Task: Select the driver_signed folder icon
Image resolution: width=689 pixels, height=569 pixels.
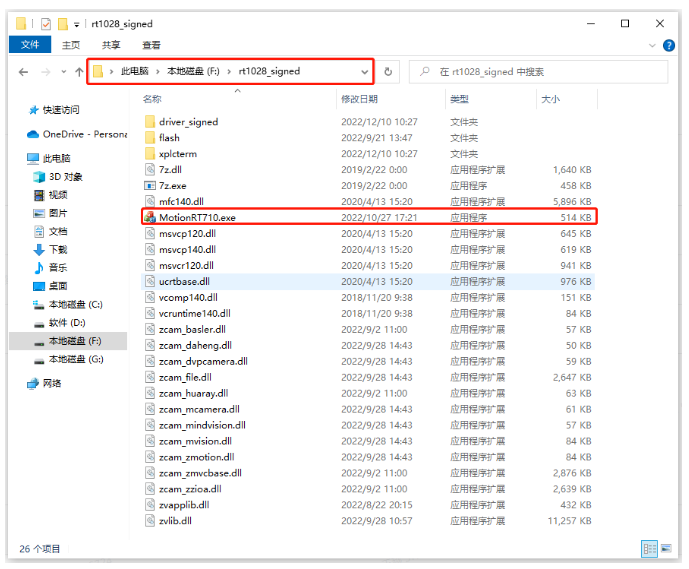Action: coord(150,122)
